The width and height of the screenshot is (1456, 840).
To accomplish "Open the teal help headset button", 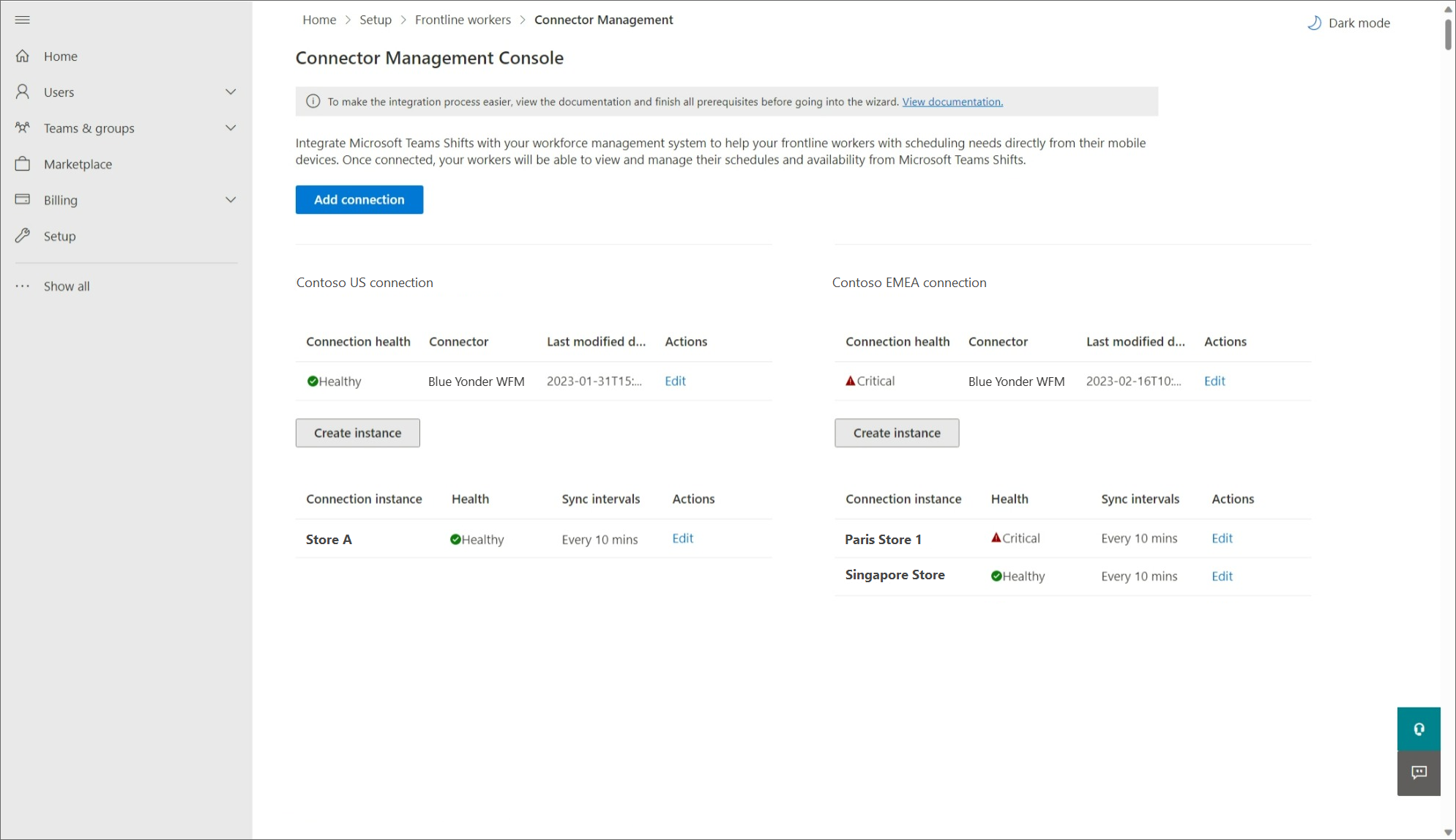I will pyautogui.click(x=1418, y=729).
